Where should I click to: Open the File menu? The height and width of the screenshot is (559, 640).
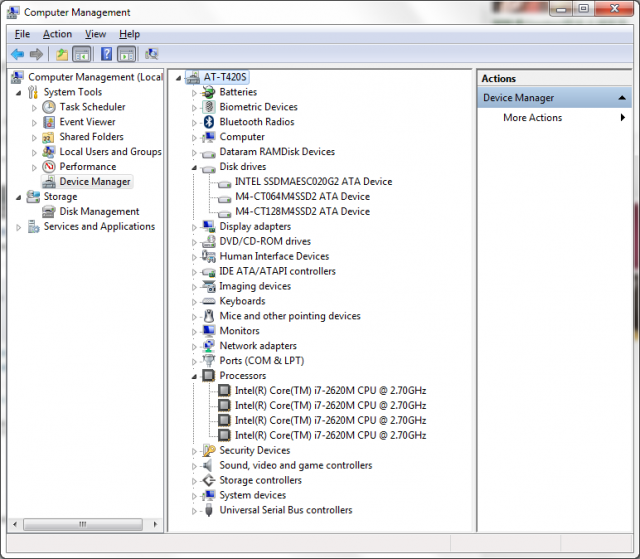pos(22,34)
